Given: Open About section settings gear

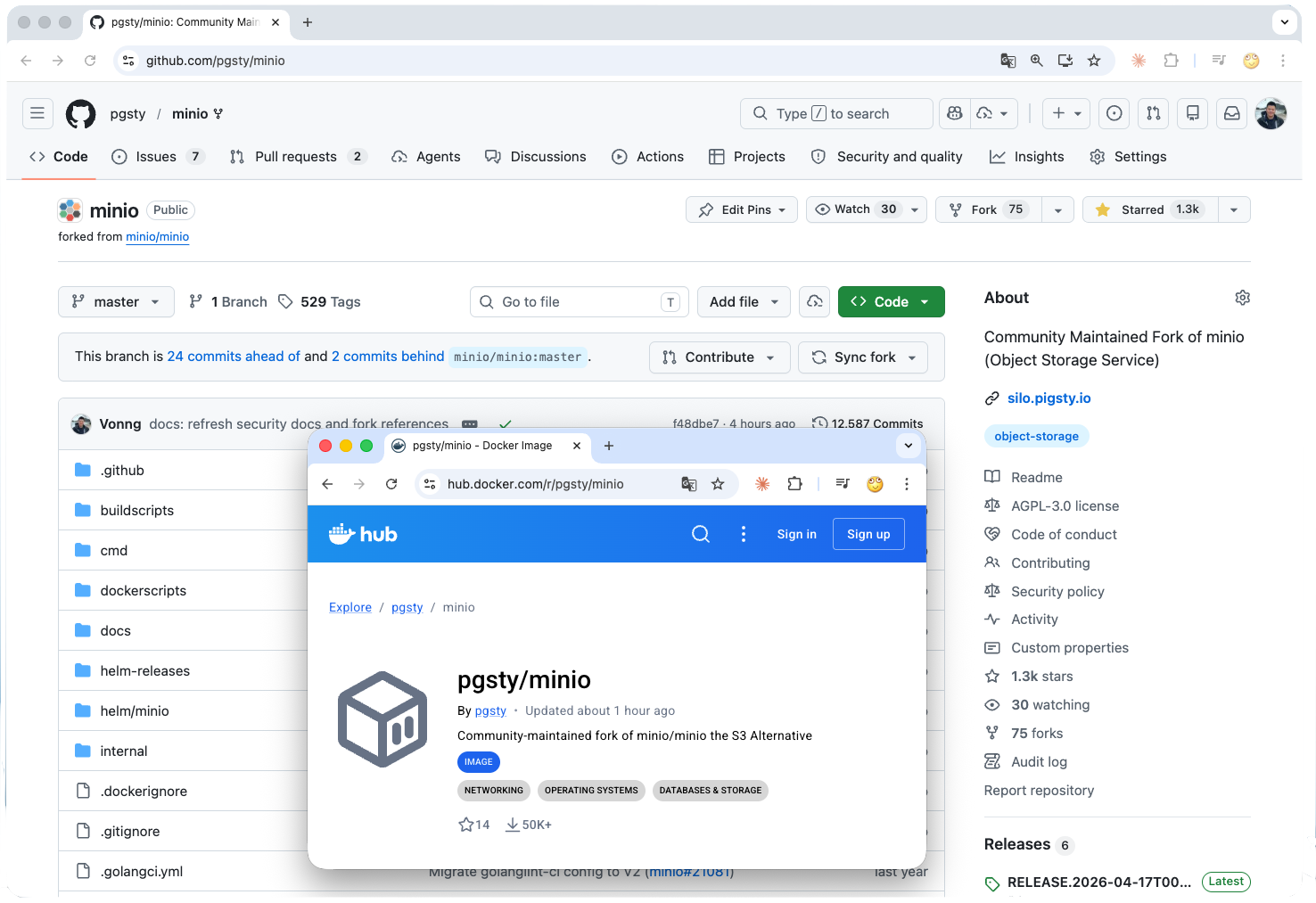Looking at the screenshot, I should (1242, 298).
